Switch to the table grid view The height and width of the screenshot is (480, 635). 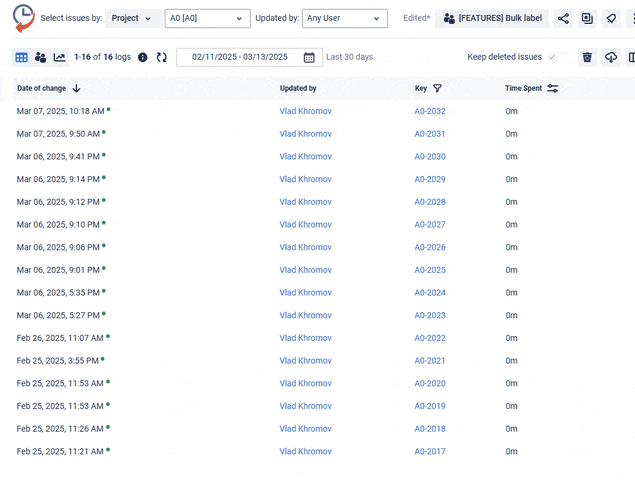click(x=21, y=58)
